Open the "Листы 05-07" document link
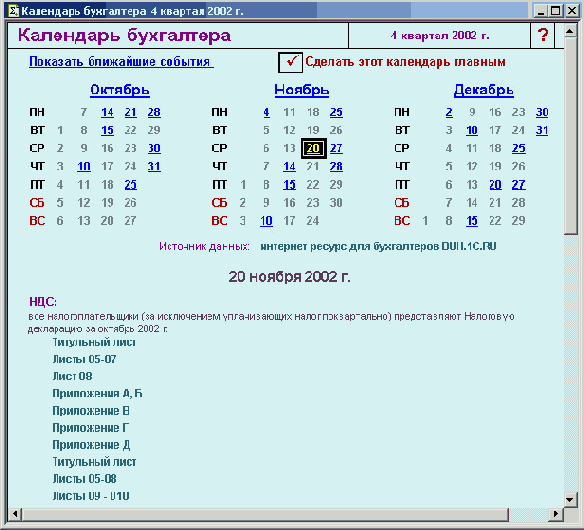Screen dimensions: 584x530 [x=85, y=359]
